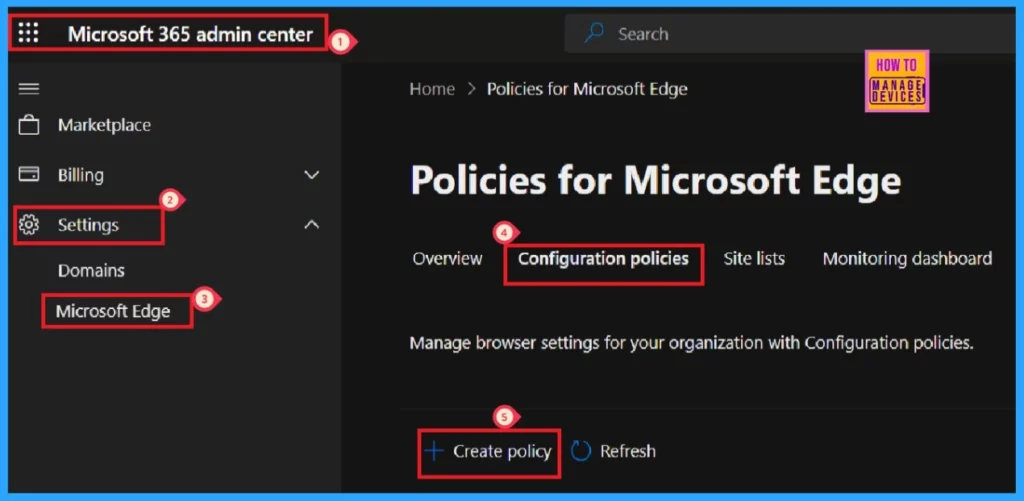This screenshot has width=1024, height=501.
Task: Open Marketplace in the sidebar
Action: coord(104,125)
